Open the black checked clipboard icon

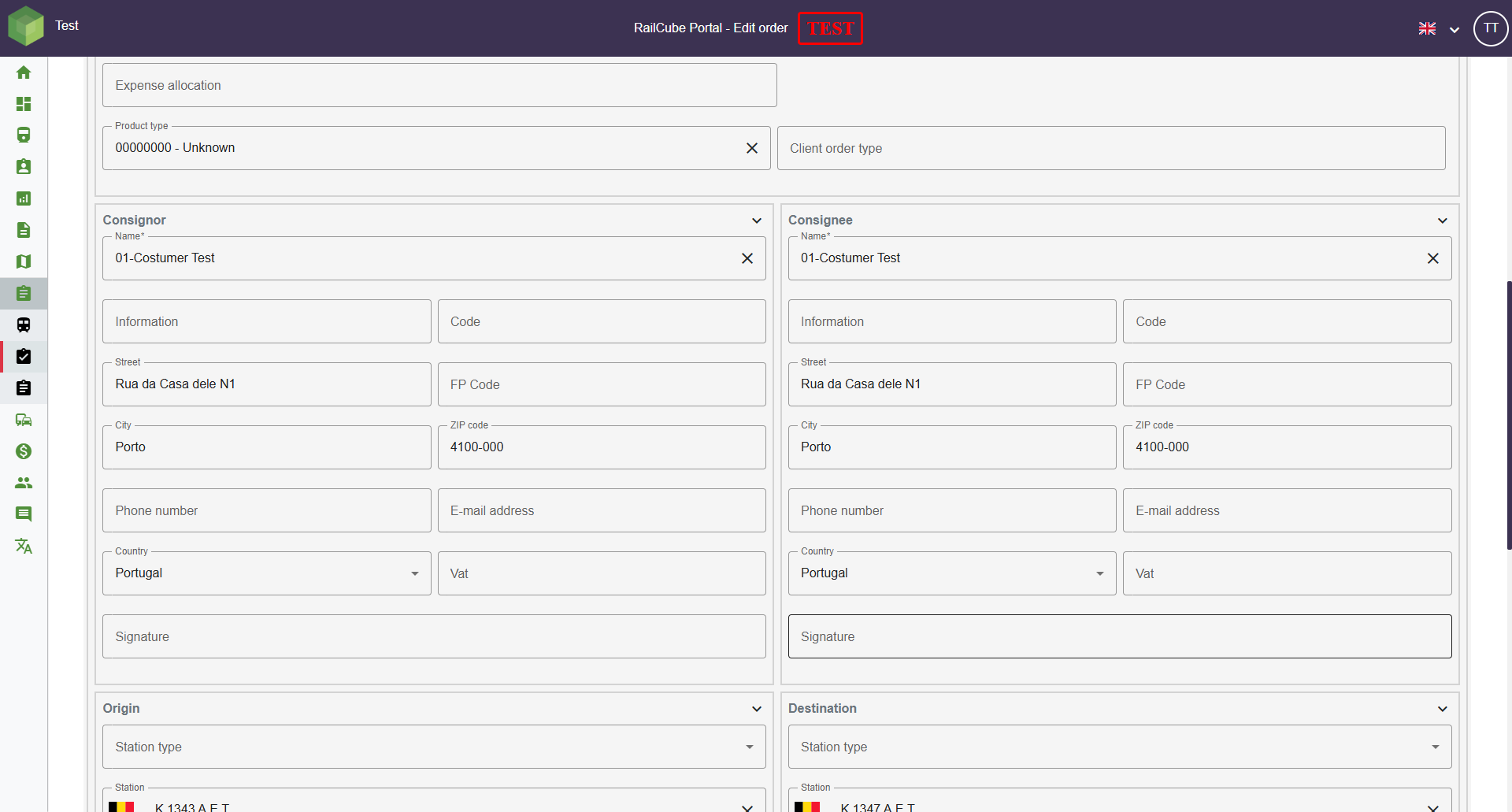pos(24,357)
